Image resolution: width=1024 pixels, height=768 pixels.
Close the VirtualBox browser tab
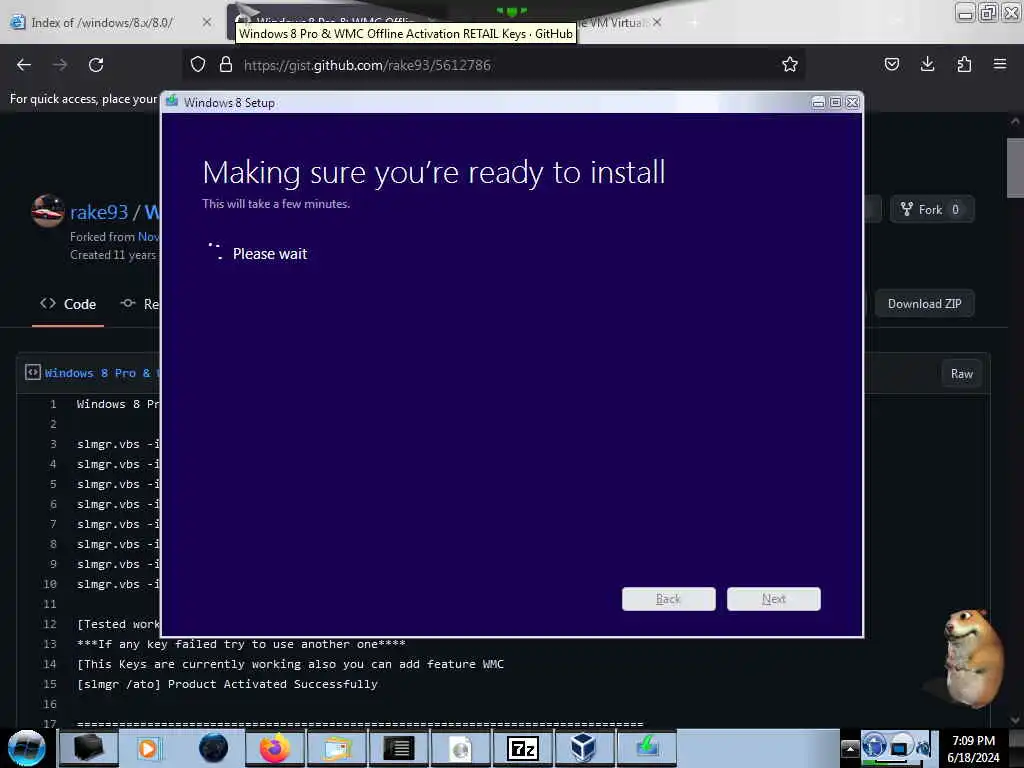click(658, 22)
